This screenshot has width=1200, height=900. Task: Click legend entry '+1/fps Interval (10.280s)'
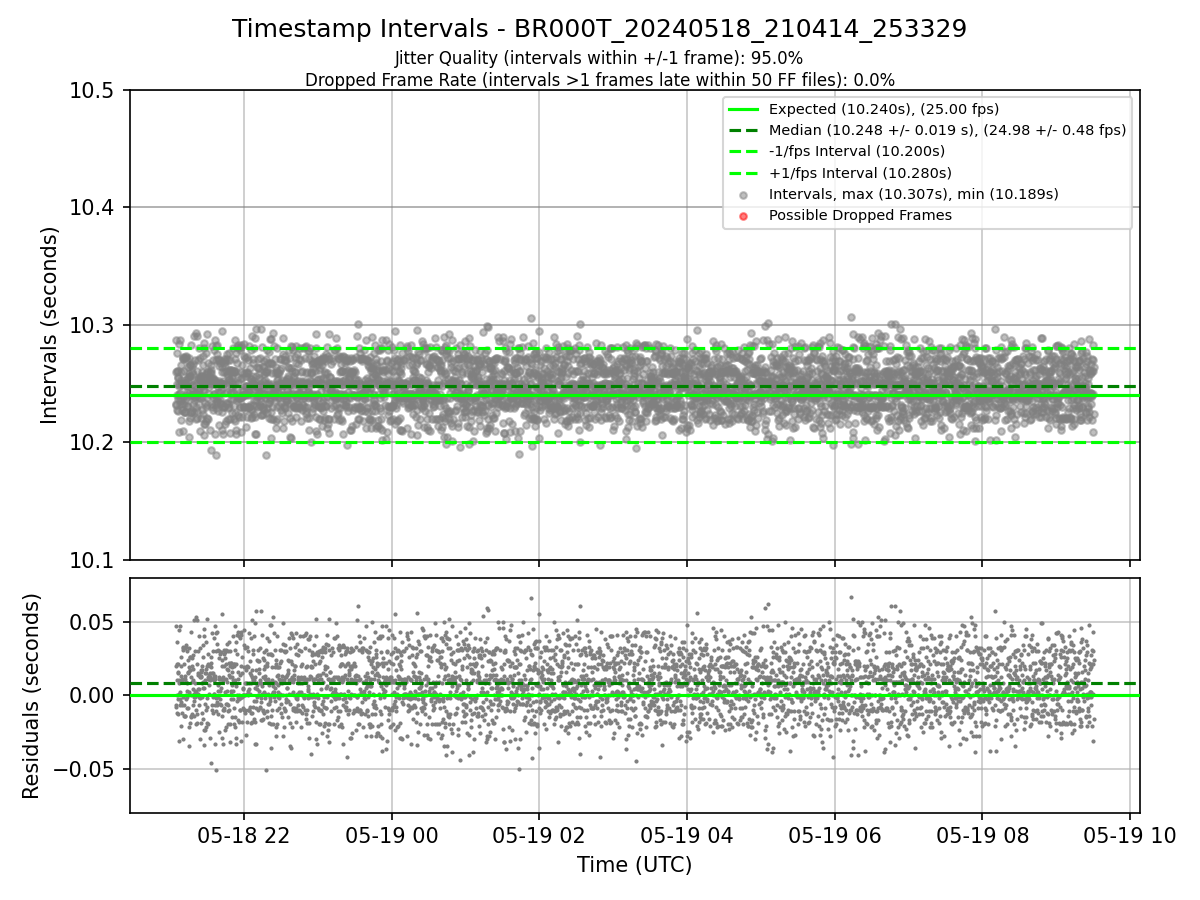pyautogui.click(x=859, y=173)
